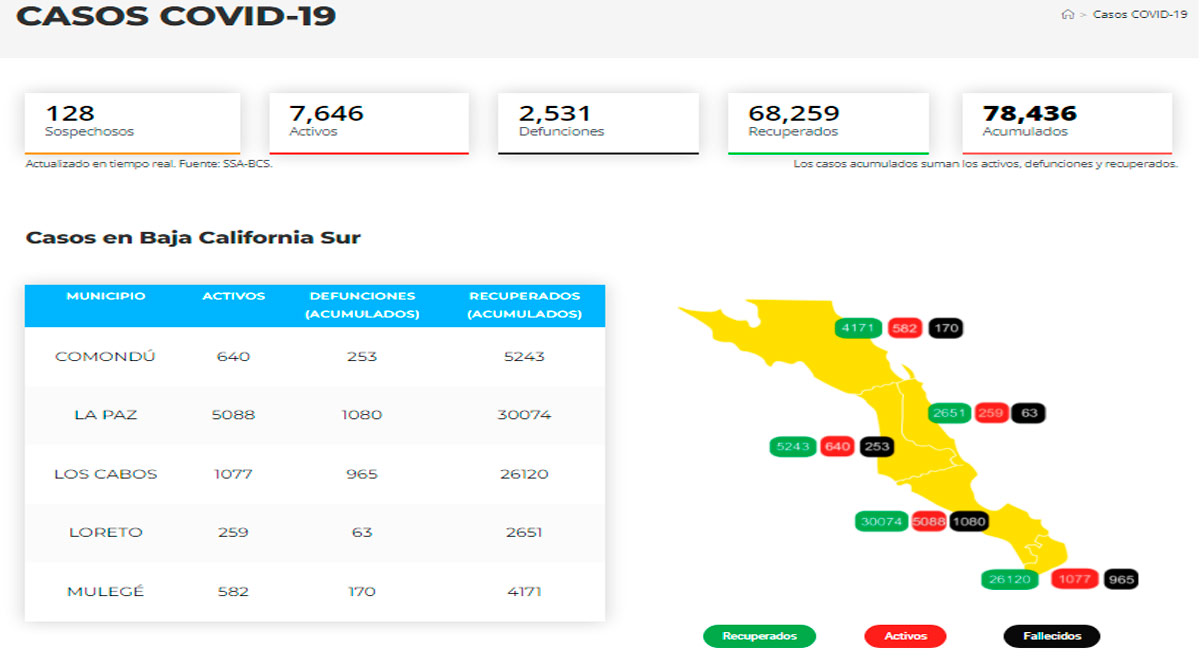1200x666 pixels.
Task: Click the red Activos legend pill
Action: pyautogui.click(x=905, y=636)
